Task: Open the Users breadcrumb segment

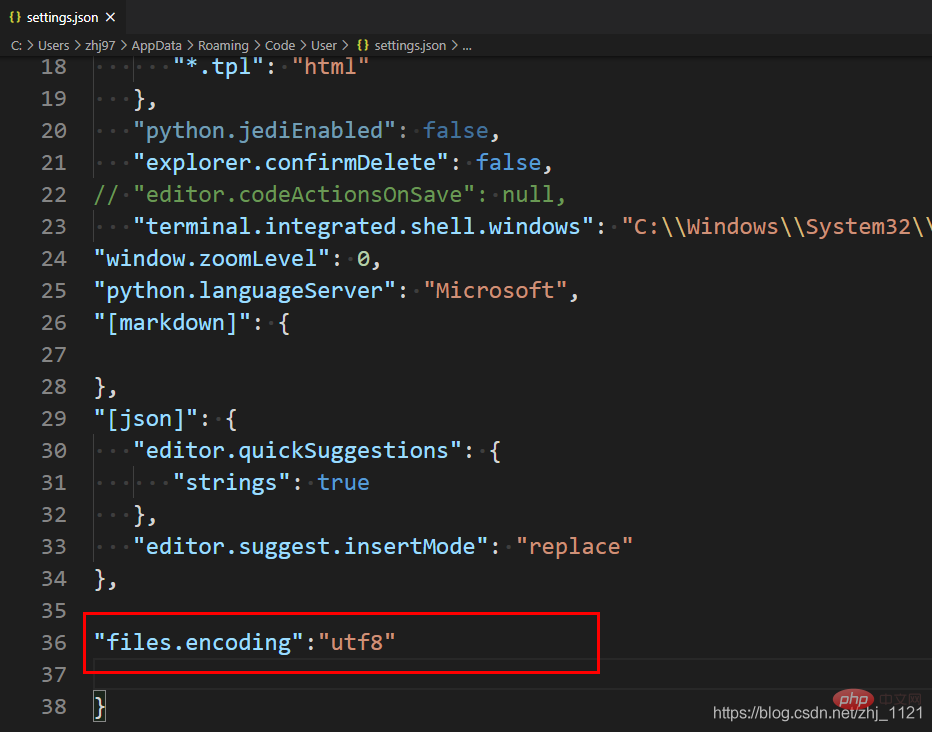Action: click(53, 46)
